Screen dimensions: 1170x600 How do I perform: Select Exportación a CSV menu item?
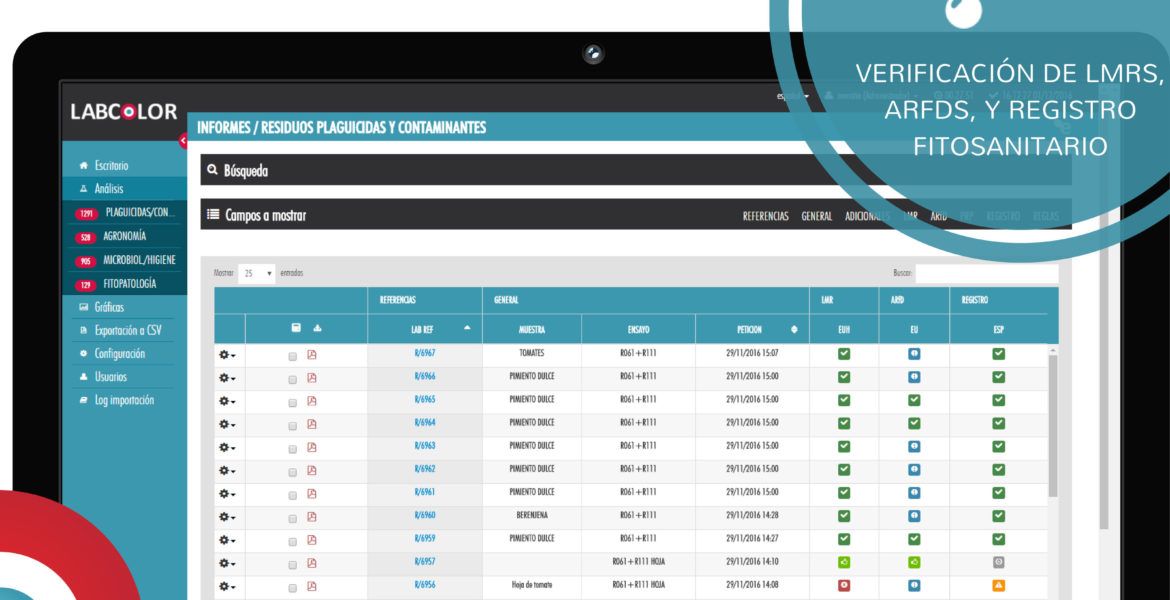click(127, 330)
